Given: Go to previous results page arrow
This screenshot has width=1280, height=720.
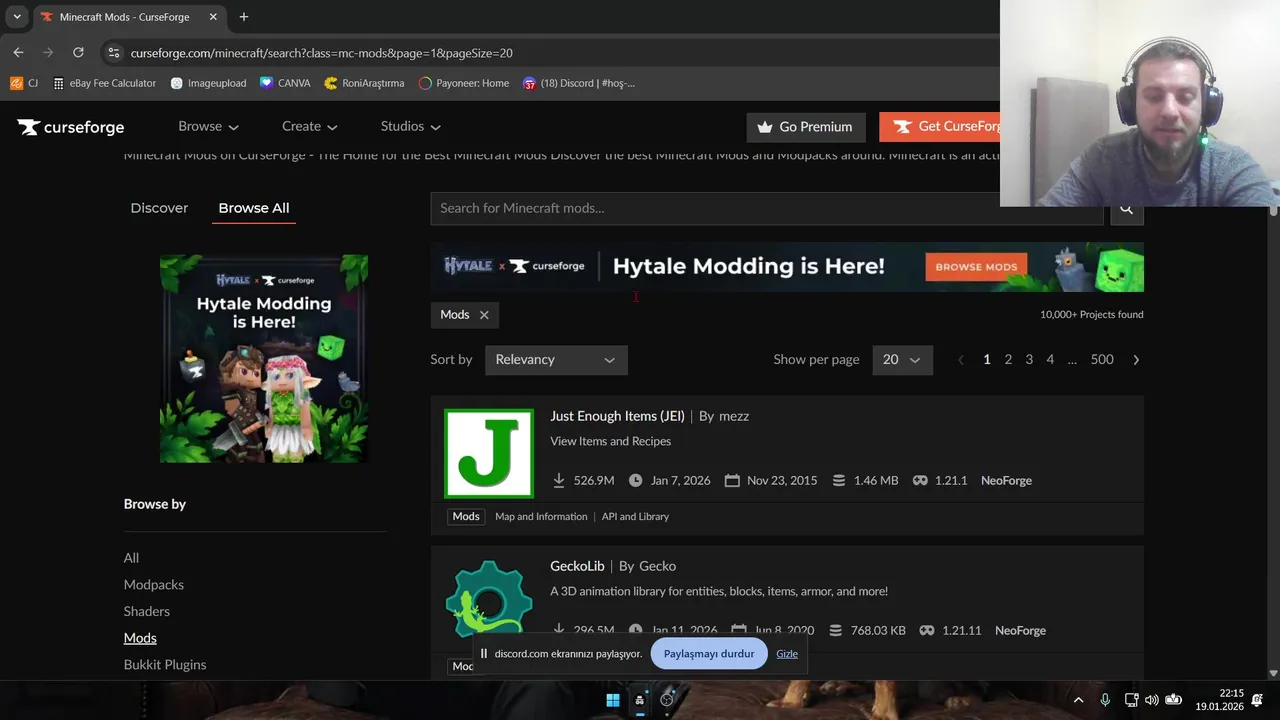Looking at the screenshot, I should click(961, 360).
